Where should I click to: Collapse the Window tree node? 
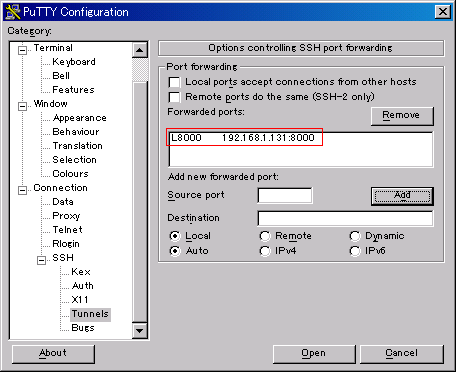22,106
